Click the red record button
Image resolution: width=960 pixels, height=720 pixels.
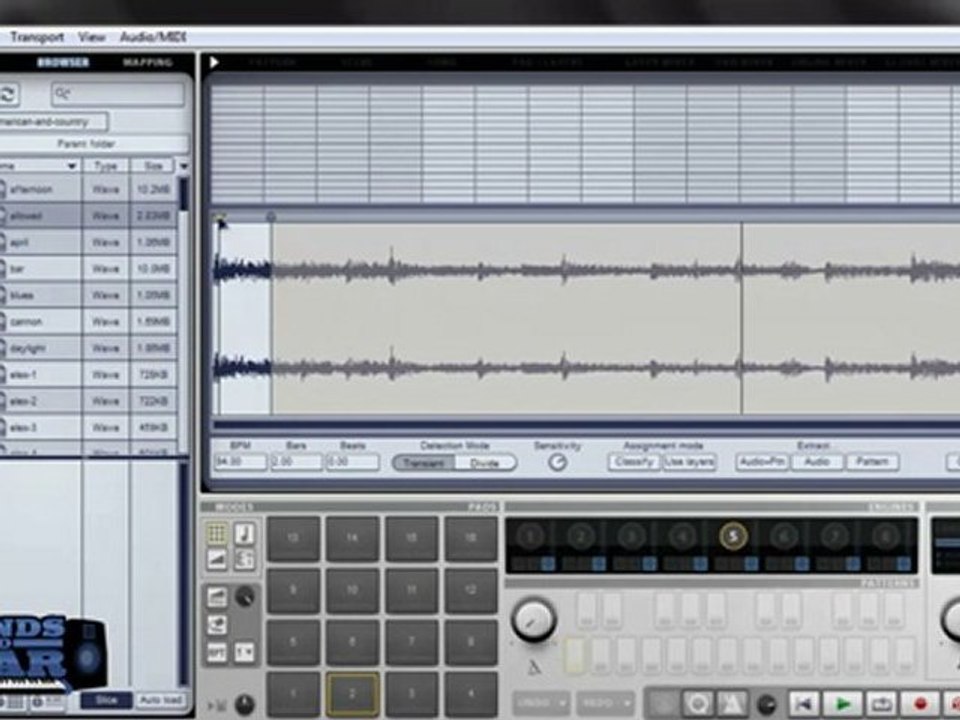tap(920, 704)
